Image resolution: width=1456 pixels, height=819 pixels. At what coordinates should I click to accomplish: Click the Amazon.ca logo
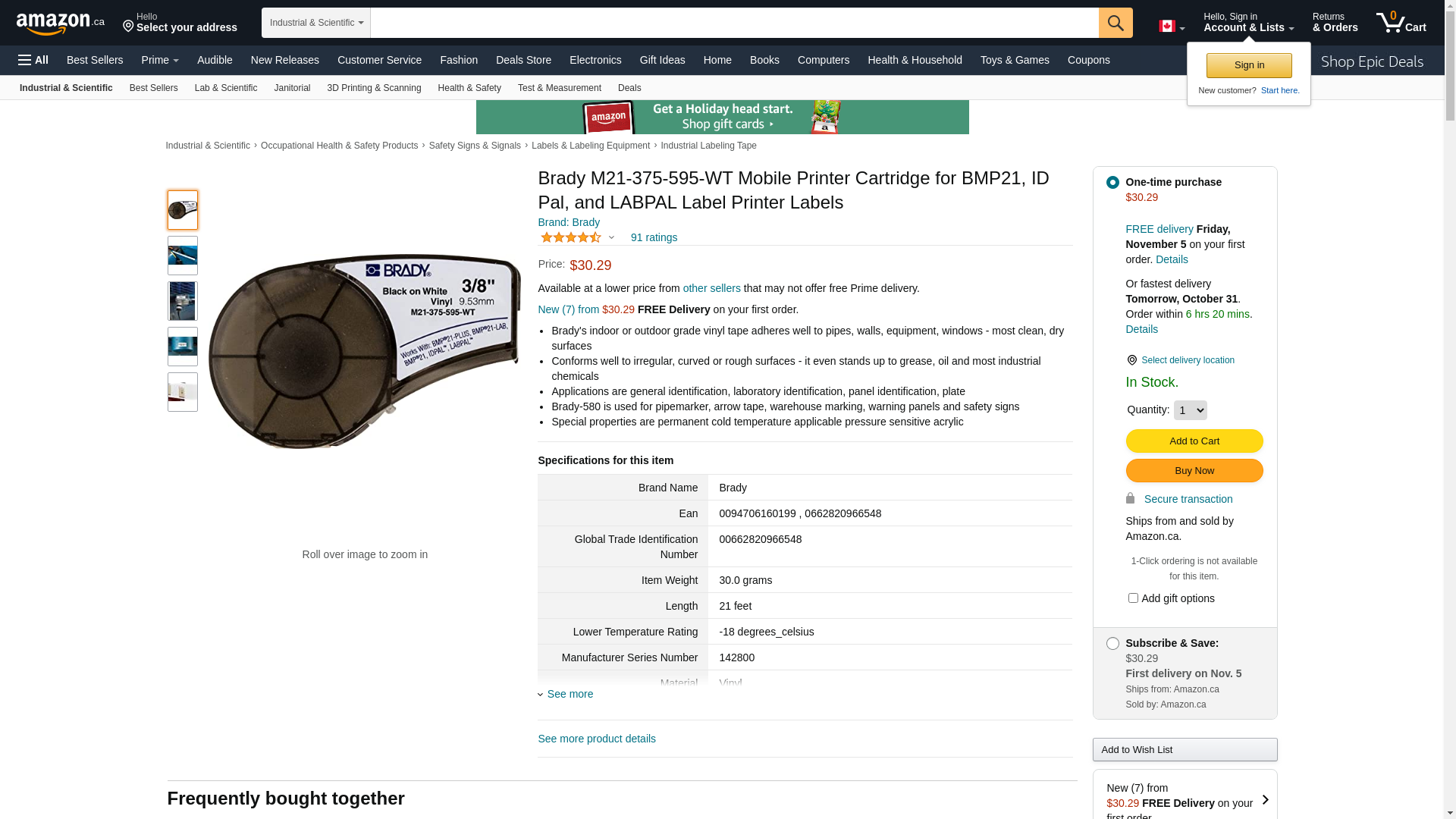point(61,23)
